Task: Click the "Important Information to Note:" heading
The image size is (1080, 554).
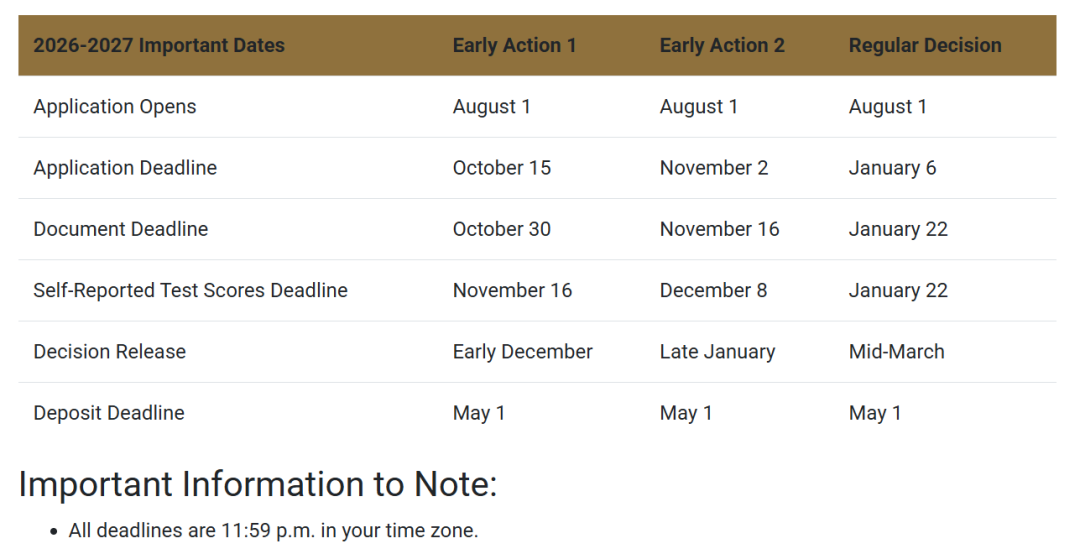Action: click(258, 484)
